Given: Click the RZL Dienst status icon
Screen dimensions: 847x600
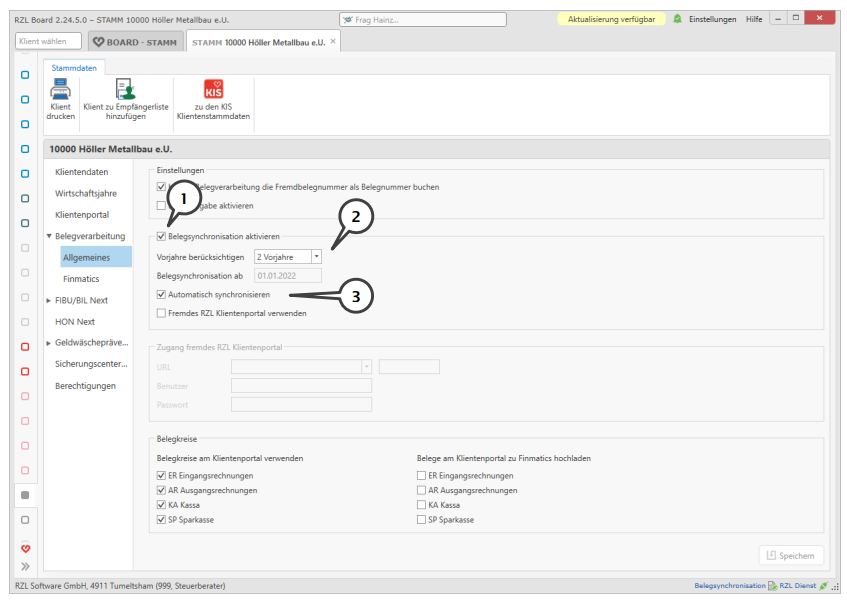Looking at the screenshot, I should pos(822,586).
